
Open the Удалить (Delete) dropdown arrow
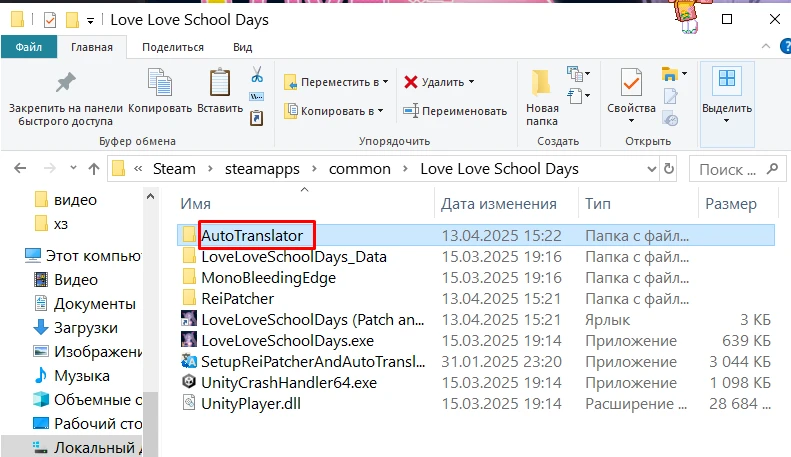471,82
